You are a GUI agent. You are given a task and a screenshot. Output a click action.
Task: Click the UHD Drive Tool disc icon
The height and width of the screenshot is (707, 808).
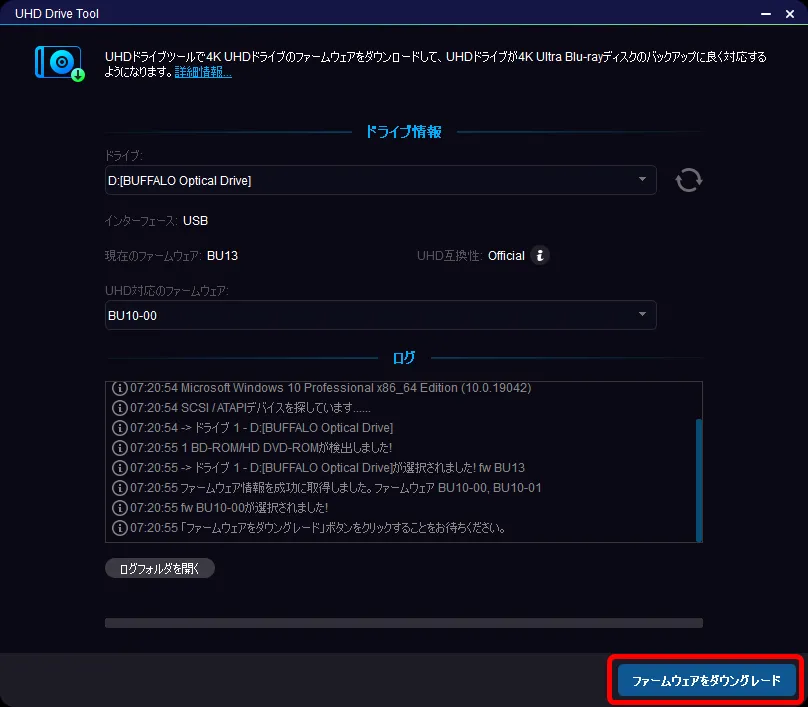(x=60, y=64)
